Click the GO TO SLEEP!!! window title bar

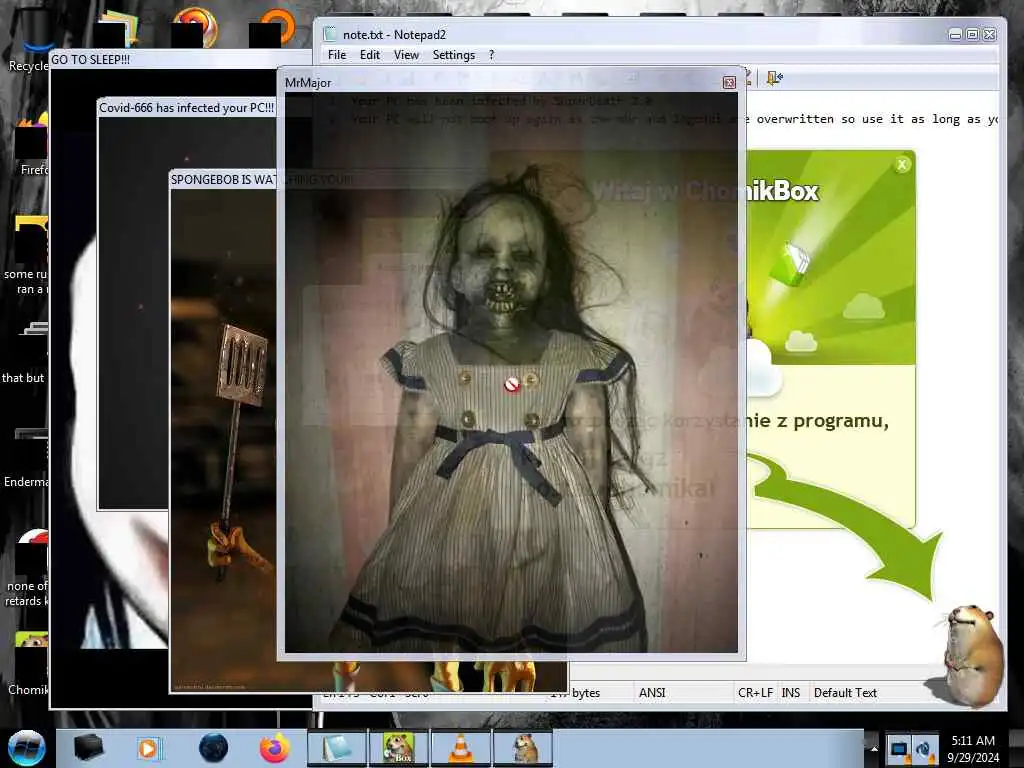pyautogui.click(x=180, y=59)
